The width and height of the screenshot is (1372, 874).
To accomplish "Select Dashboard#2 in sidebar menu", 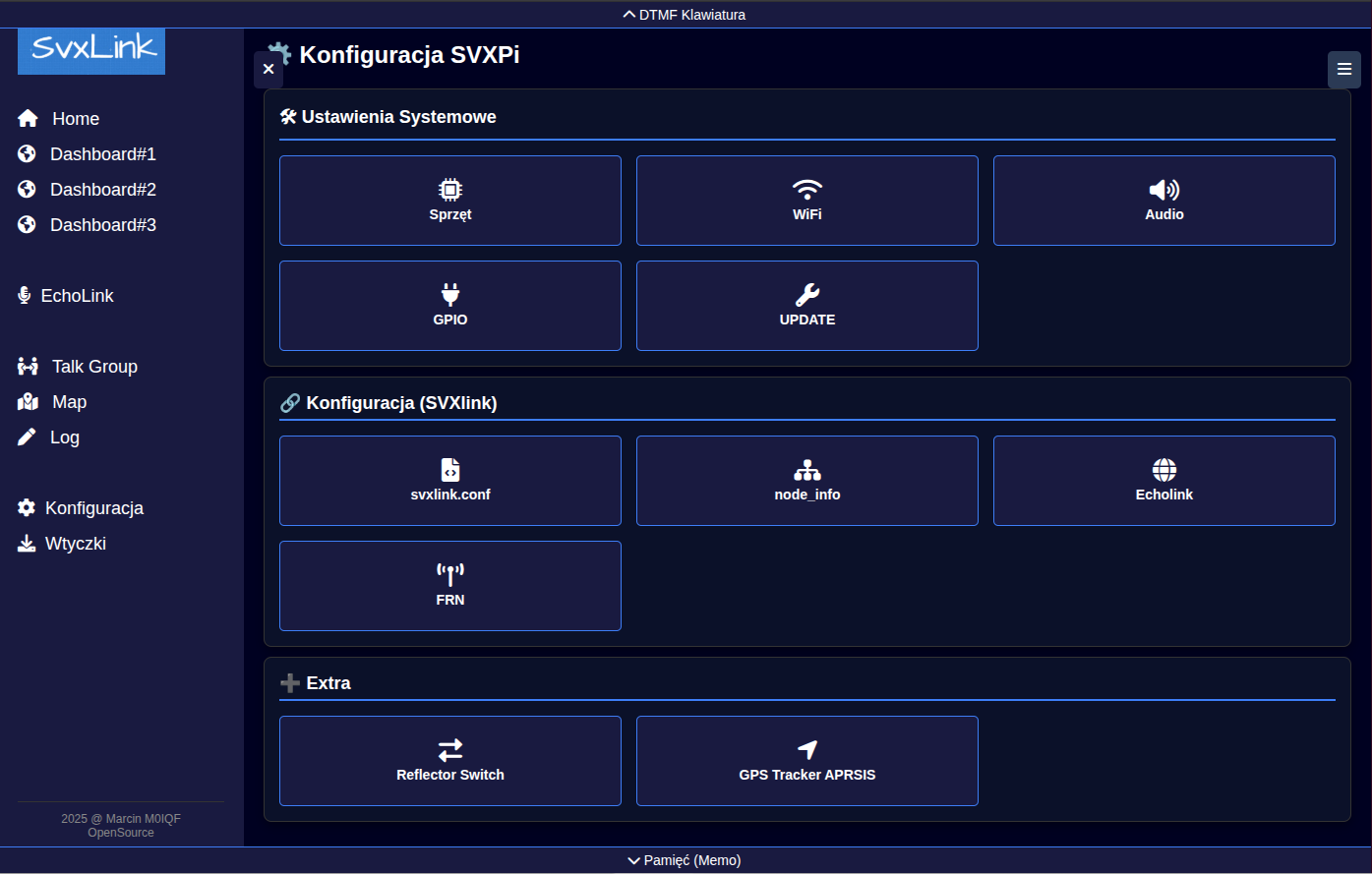I will pos(102,190).
